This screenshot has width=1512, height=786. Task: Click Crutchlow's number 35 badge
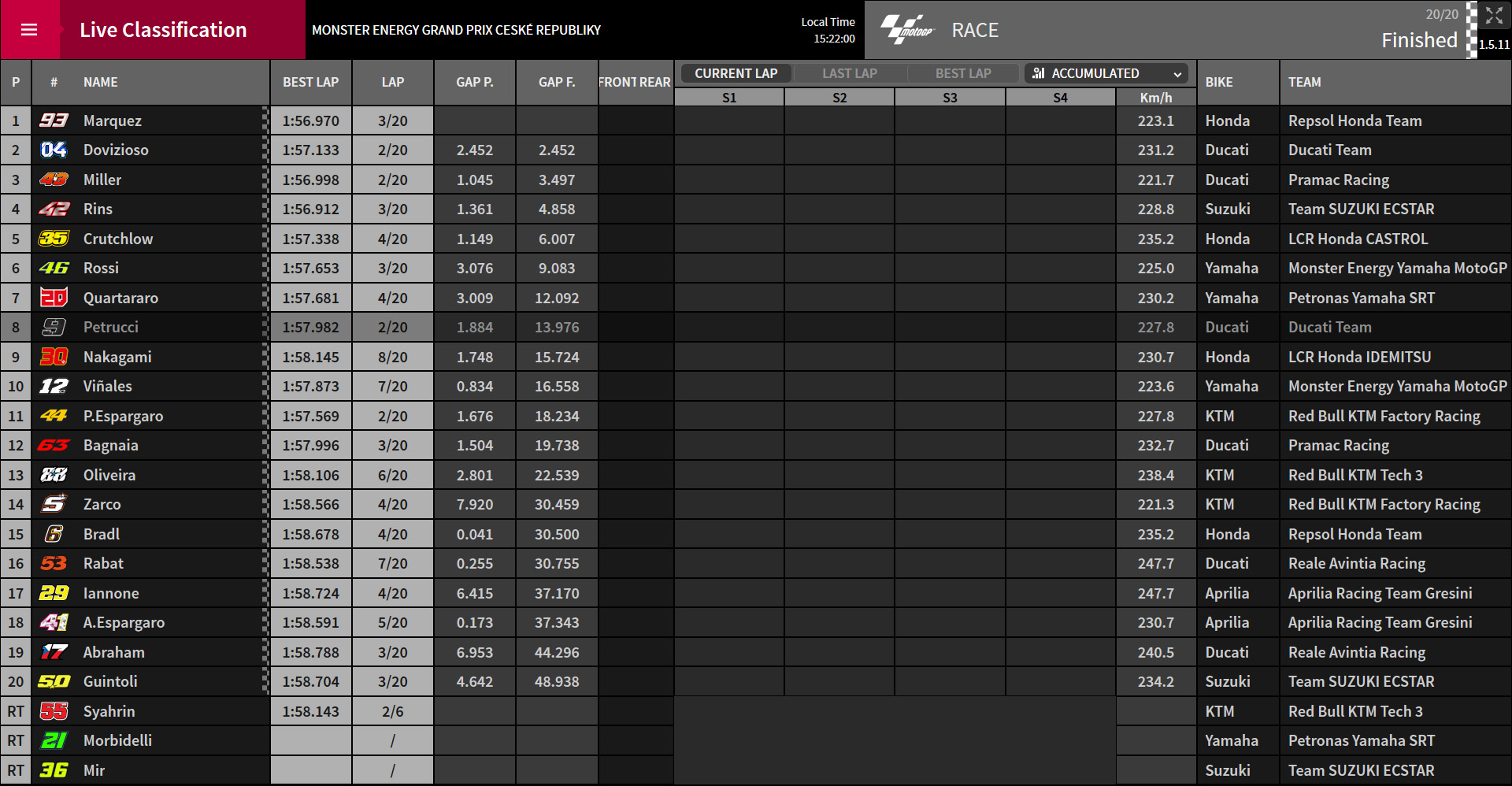(x=54, y=239)
